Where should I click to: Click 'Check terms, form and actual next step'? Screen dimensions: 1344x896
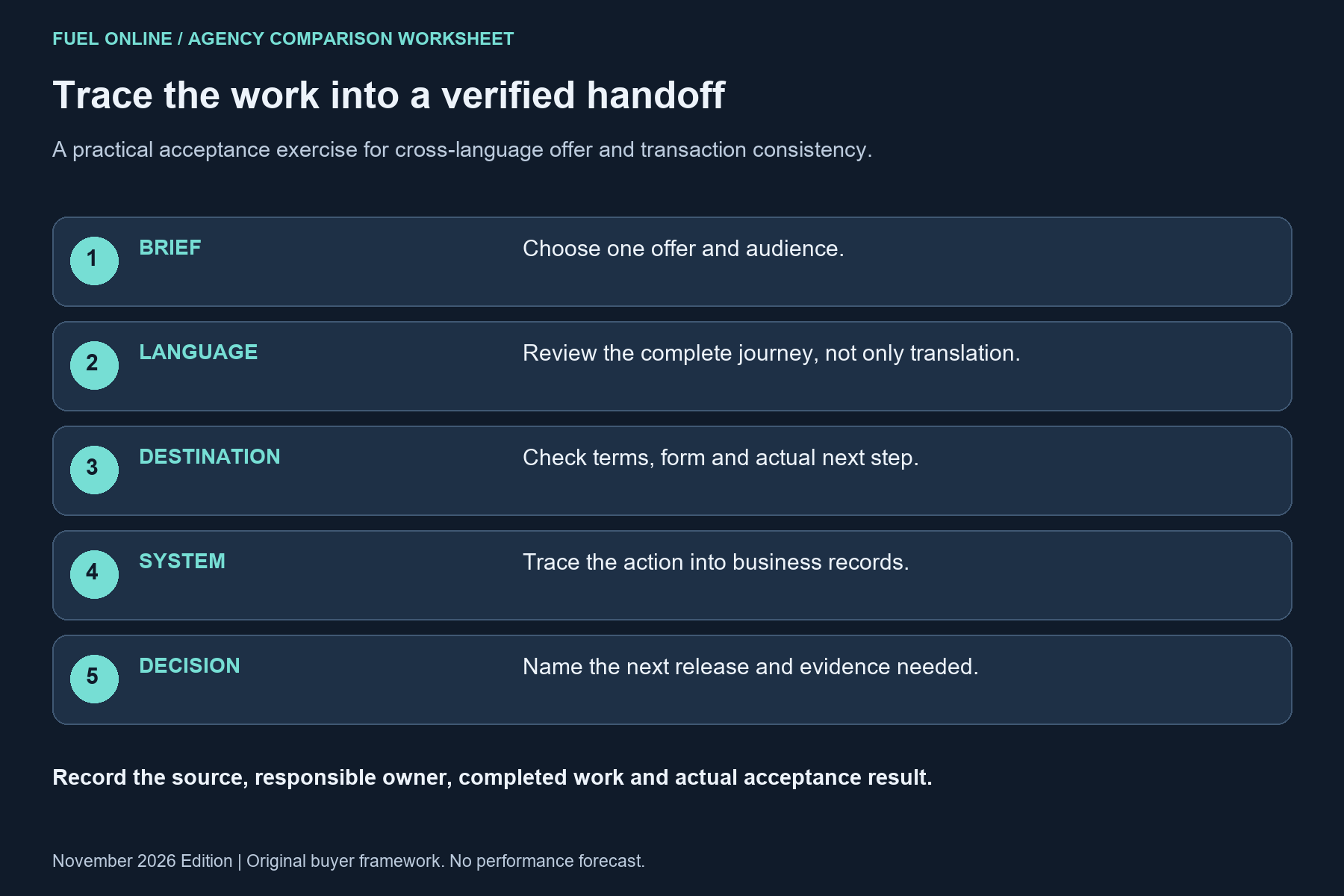tap(721, 458)
